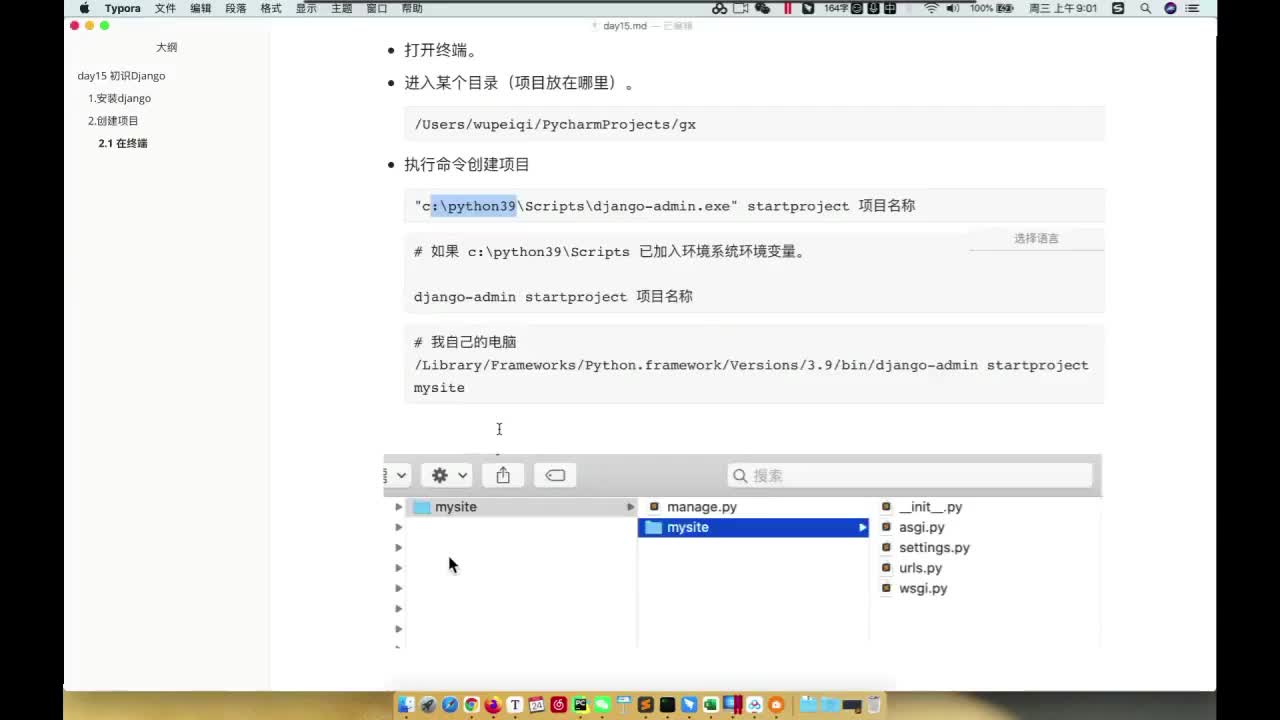
Task: Select the top-level mysite folder in the first column
Action: (521, 507)
